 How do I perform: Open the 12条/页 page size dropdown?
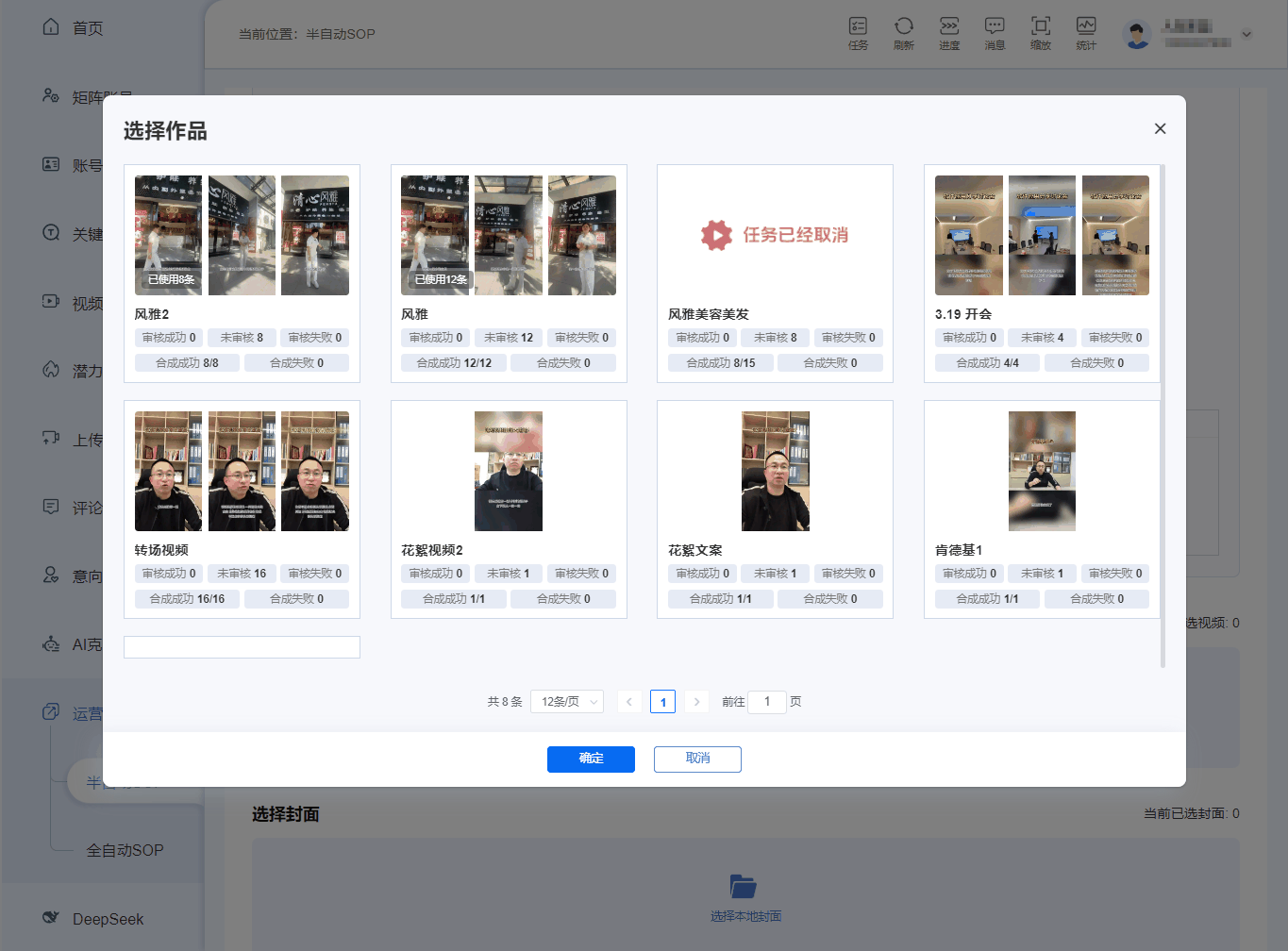[x=567, y=702]
